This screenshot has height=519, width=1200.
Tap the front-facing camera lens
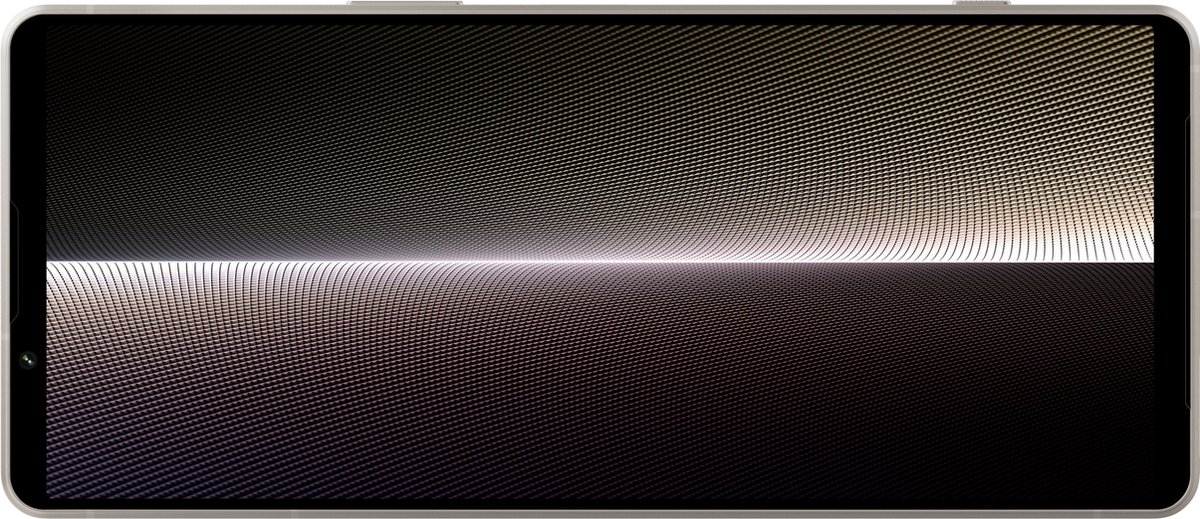coord(25,357)
